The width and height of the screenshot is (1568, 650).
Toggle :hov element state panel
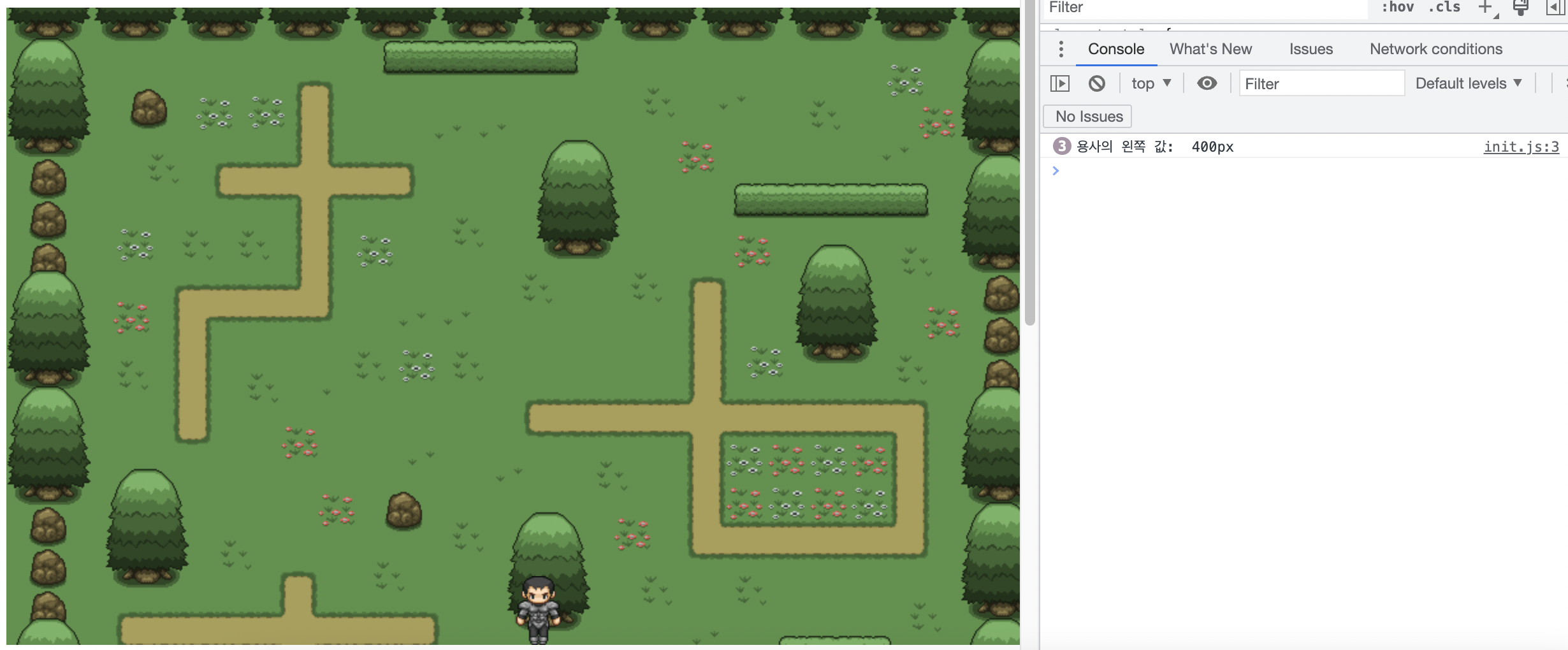click(1397, 8)
